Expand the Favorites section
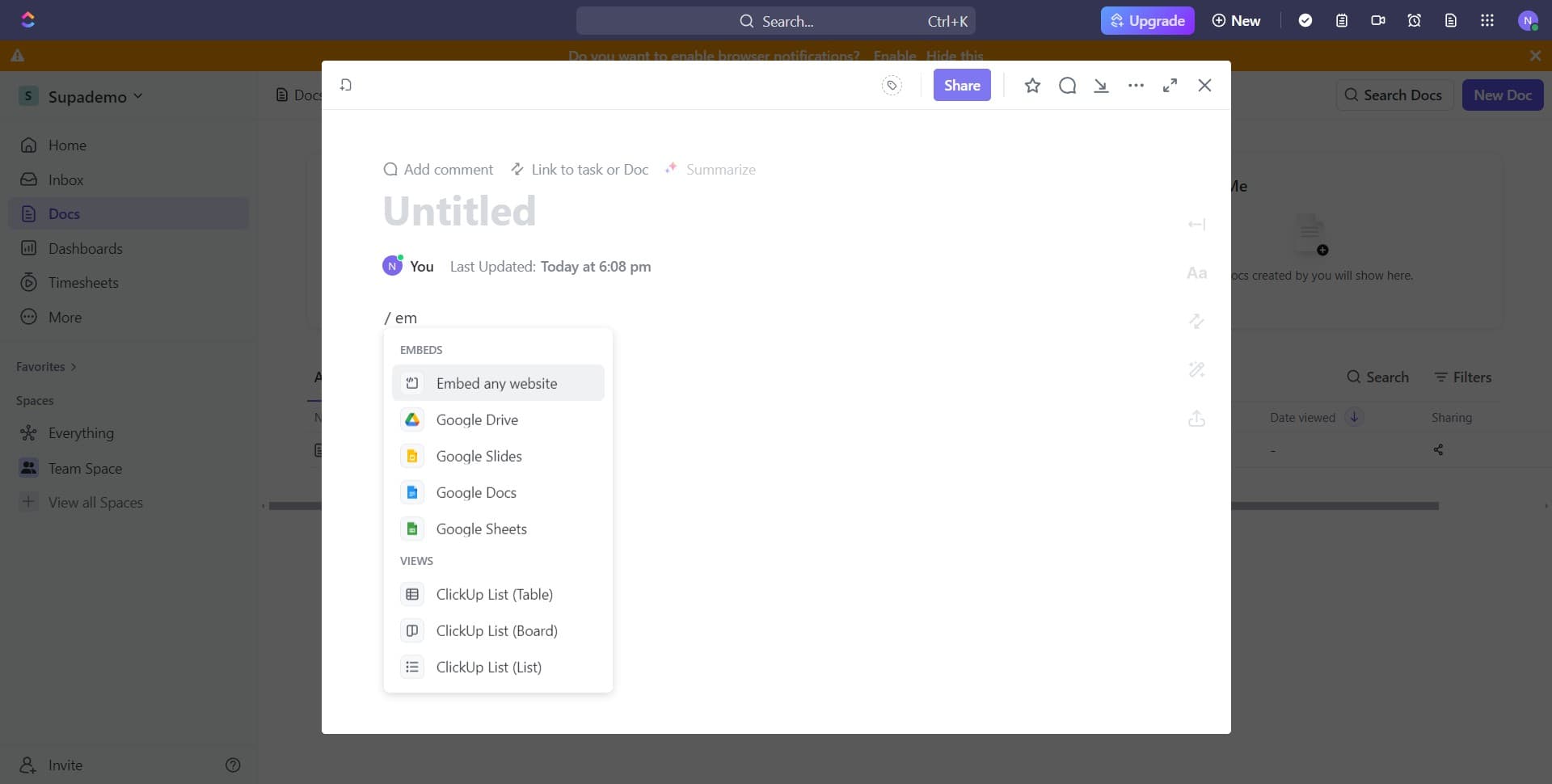Viewport: 1552px width, 784px height. tap(45, 366)
